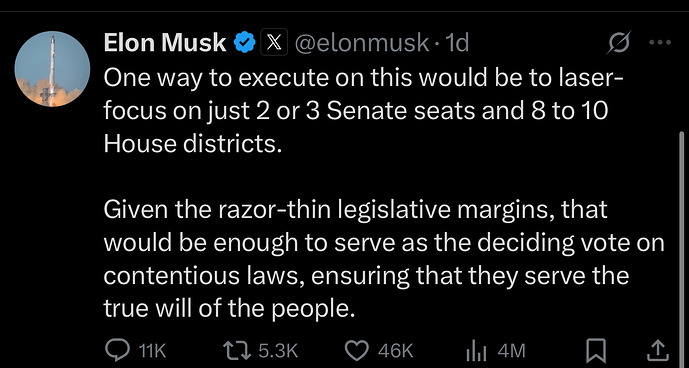This screenshot has height=368, width=689.
Task: Open the @elonmusk handle link
Action: coord(361,43)
